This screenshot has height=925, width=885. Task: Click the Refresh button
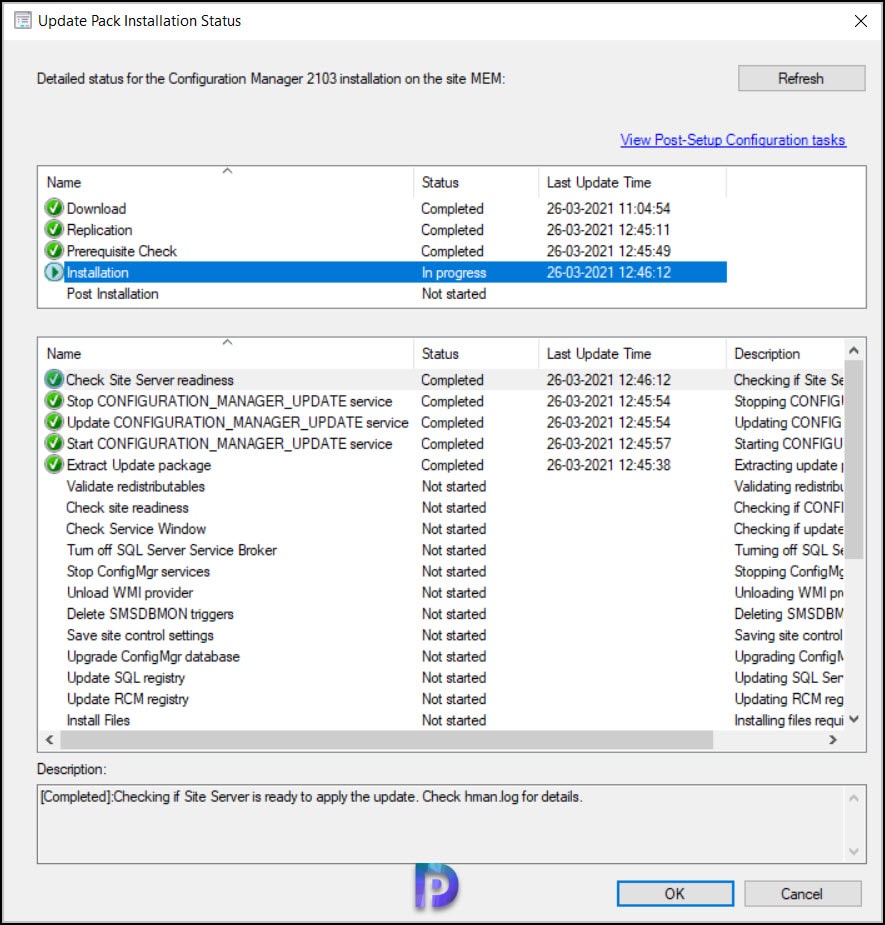tap(801, 78)
